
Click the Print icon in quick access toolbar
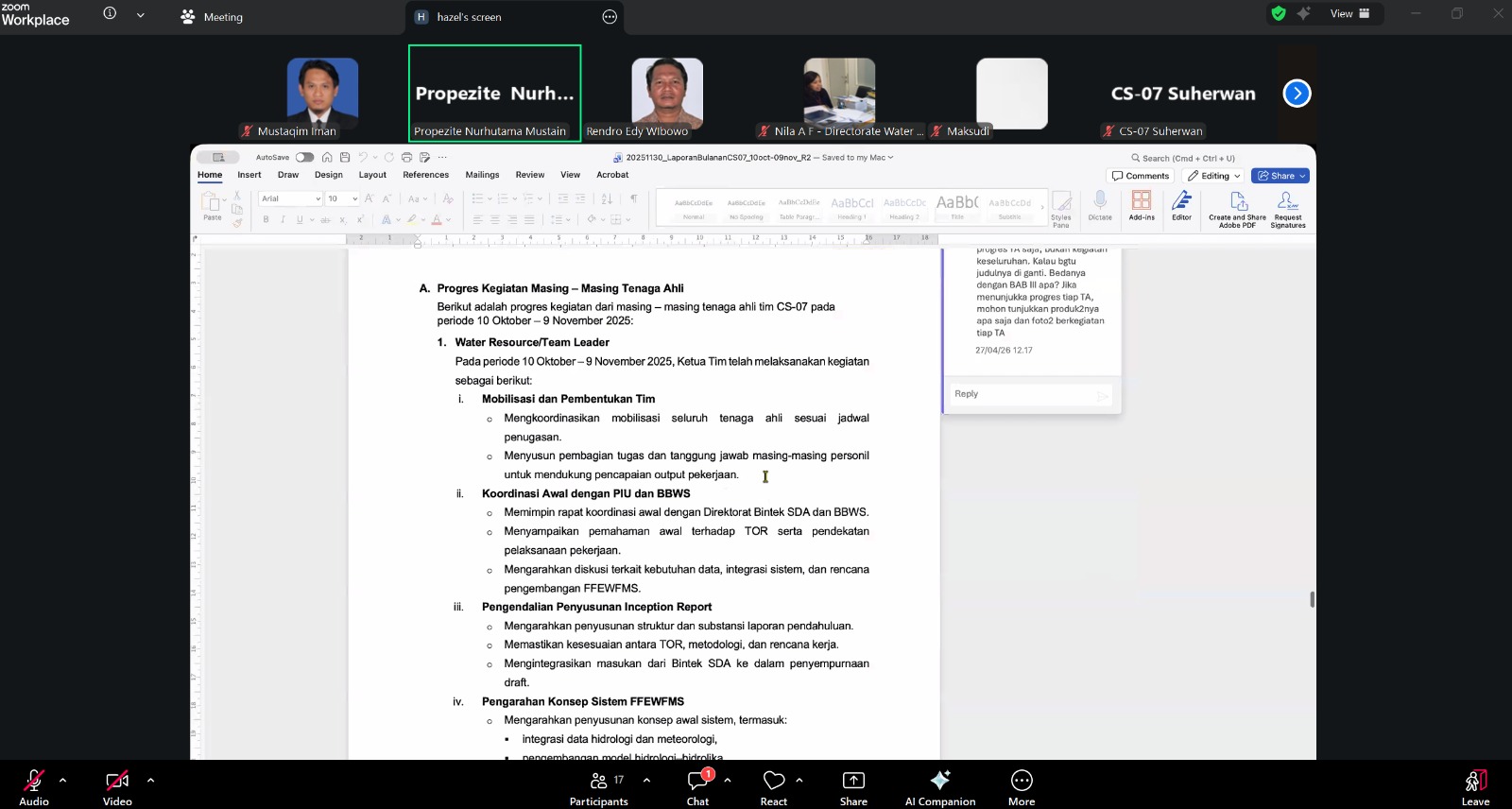tap(407, 158)
